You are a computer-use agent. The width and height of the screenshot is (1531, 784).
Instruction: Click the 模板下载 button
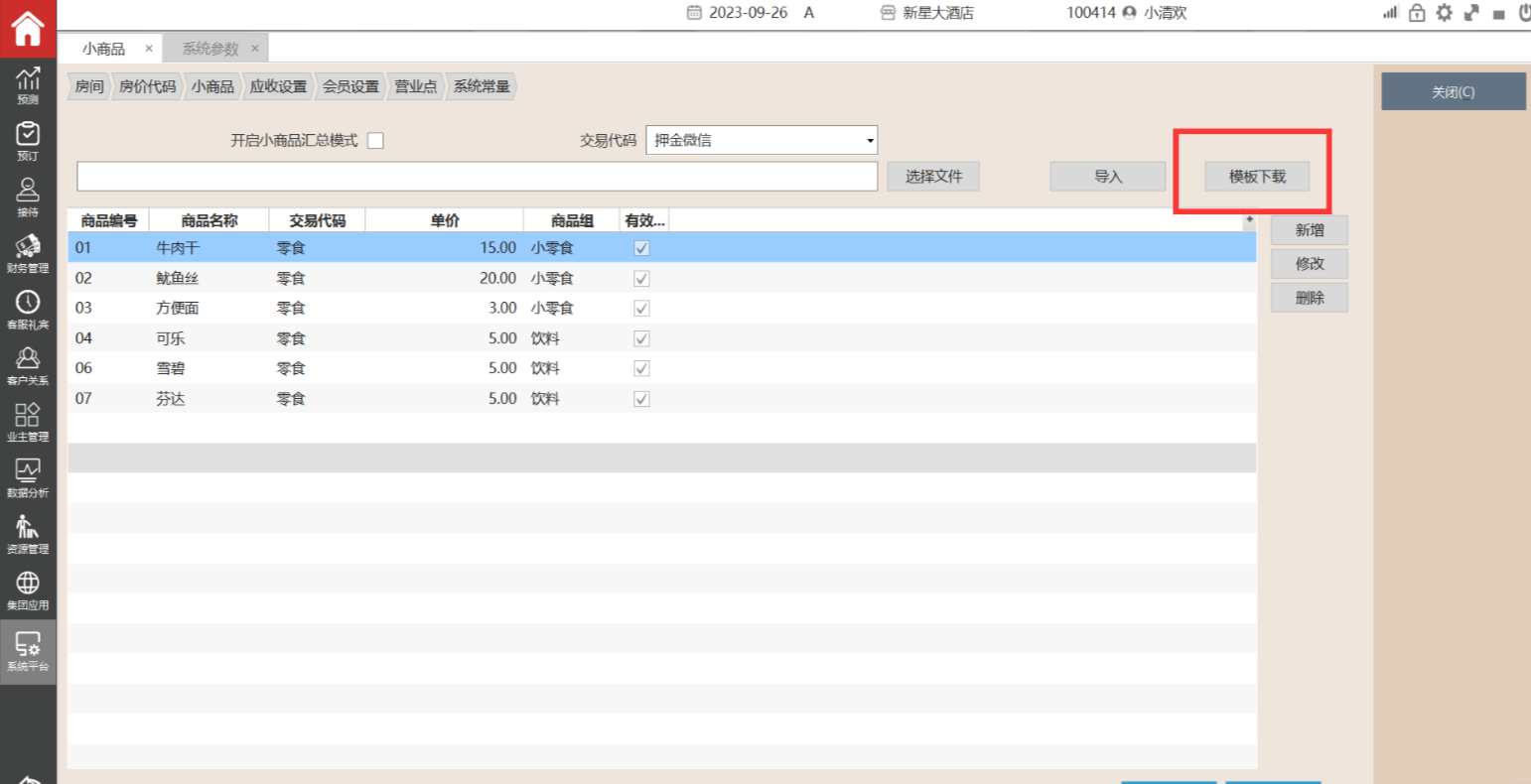1257,177
